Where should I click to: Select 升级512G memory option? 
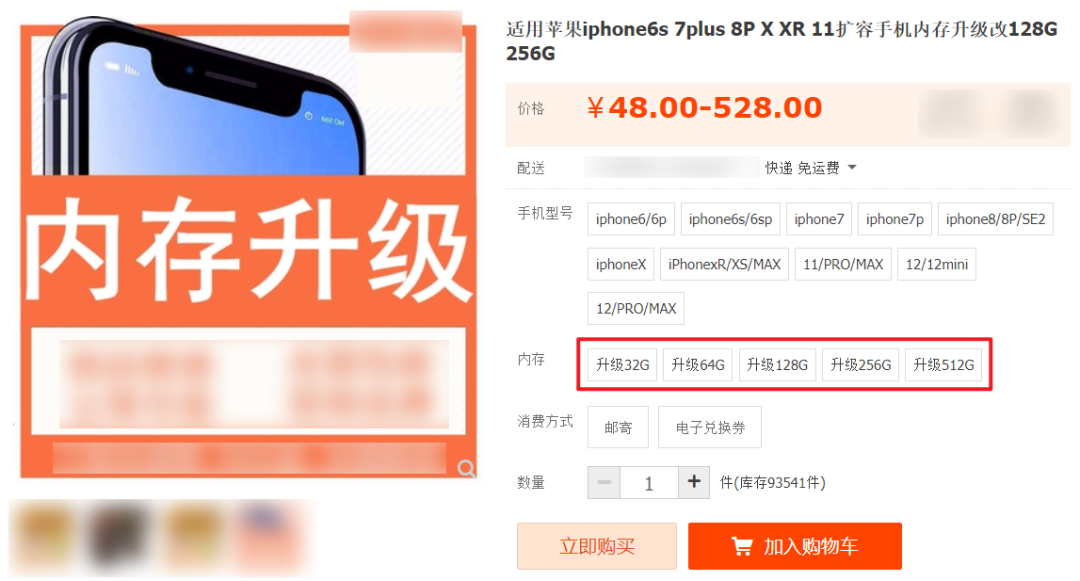tap(943, 365)
